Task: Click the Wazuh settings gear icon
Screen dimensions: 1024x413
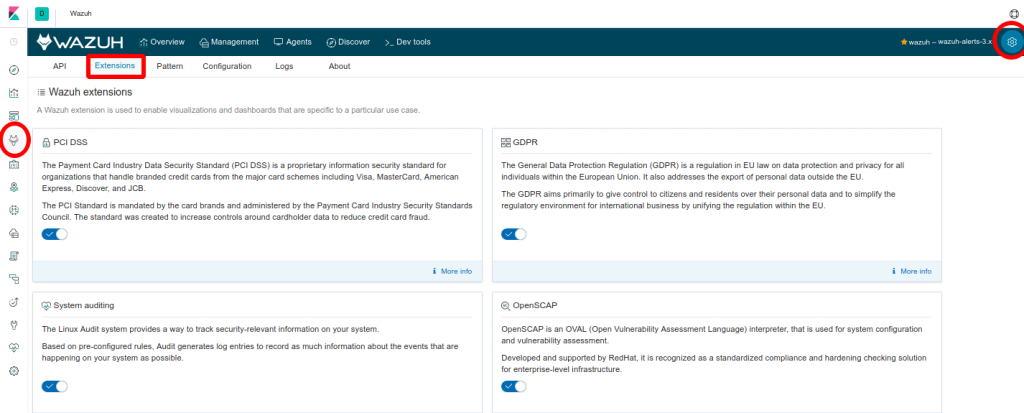Action: 1012,42
